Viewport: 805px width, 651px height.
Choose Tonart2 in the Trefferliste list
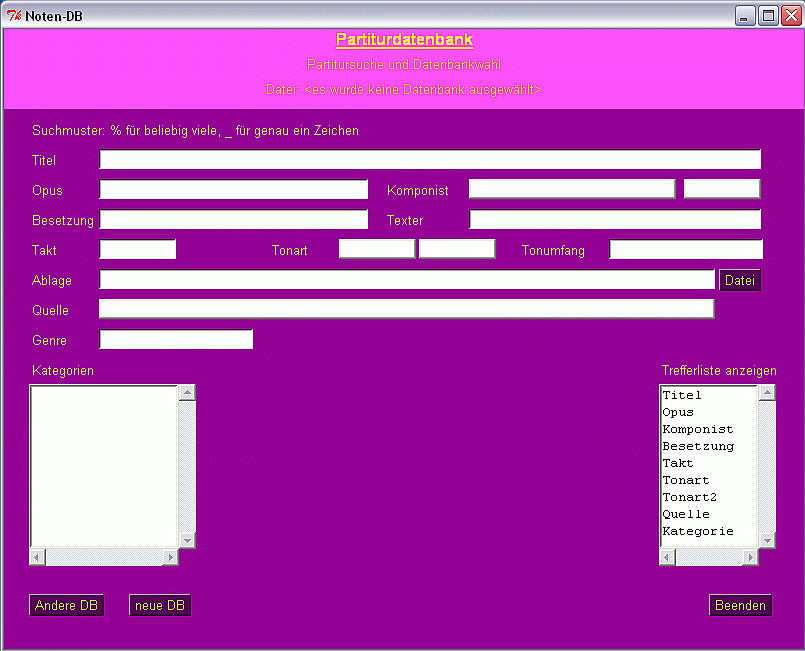click(x=690, y=497)
